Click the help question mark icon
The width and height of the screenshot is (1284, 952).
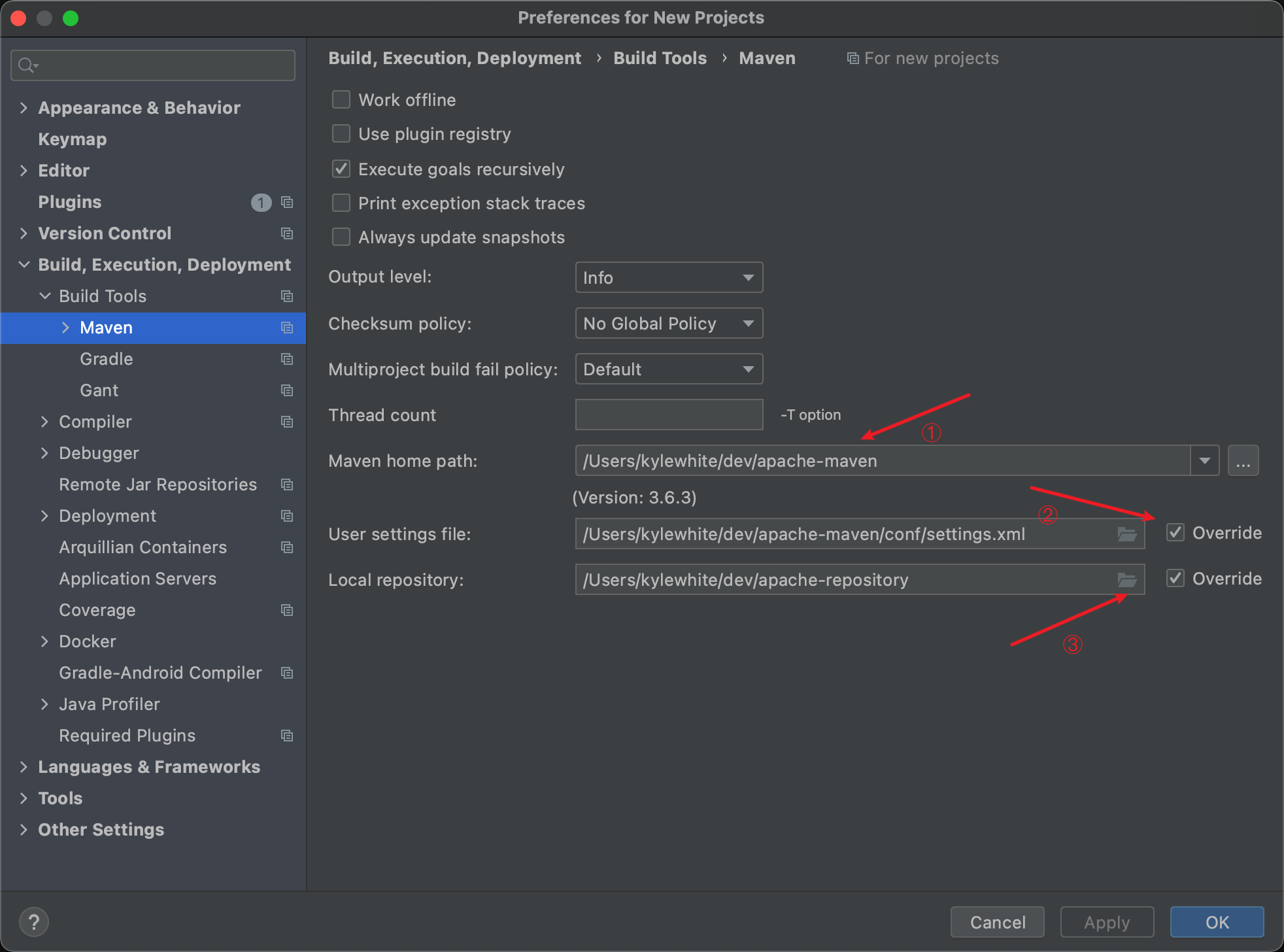pos(34,922)
